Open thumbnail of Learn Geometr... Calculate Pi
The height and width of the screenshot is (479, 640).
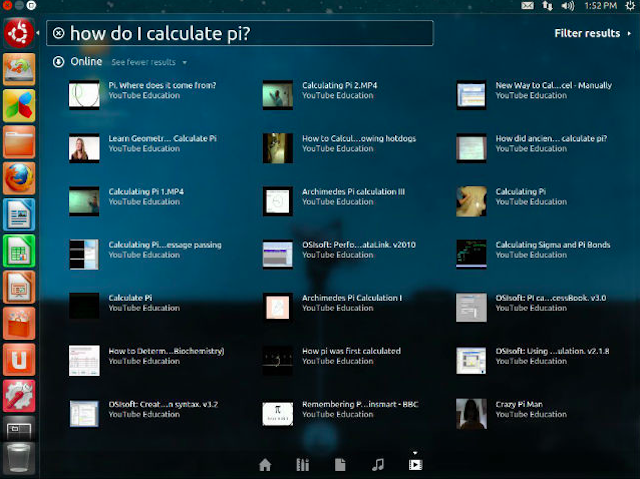coord(84,148)
